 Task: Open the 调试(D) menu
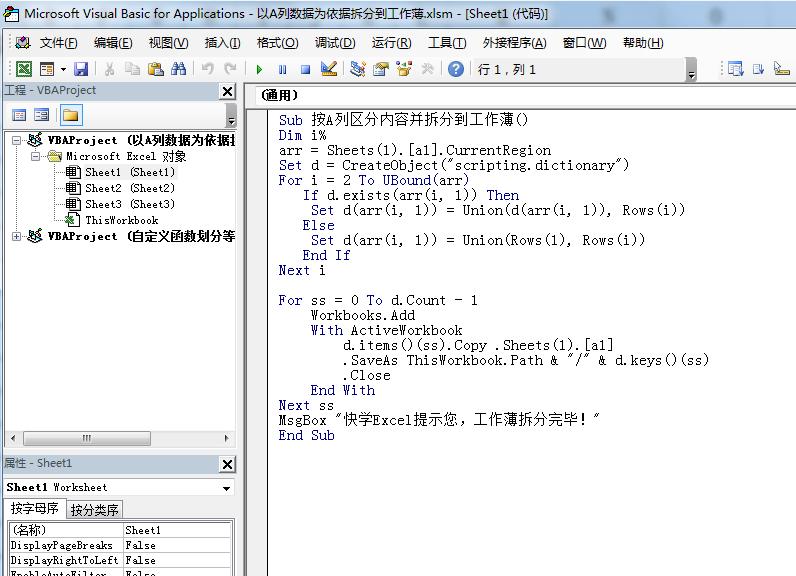tap(334, 43)
